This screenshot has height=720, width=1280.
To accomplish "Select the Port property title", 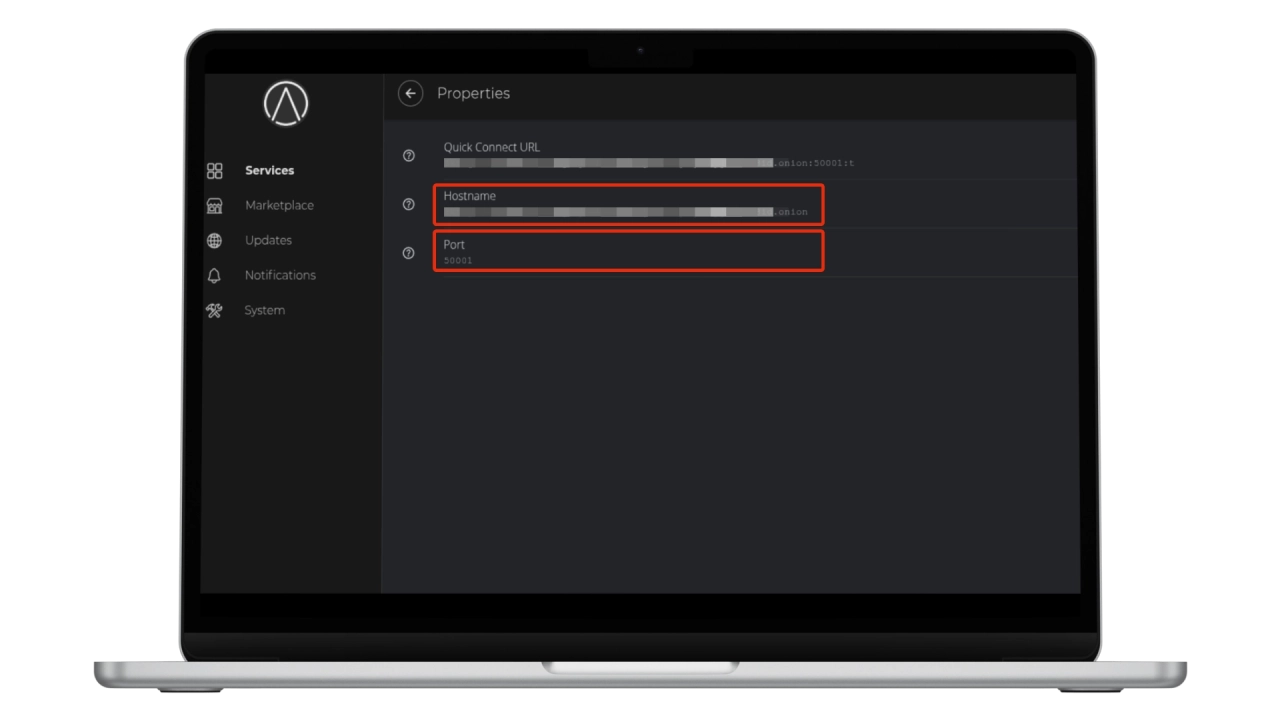I will pyautogui.click(x=454, y=245).
